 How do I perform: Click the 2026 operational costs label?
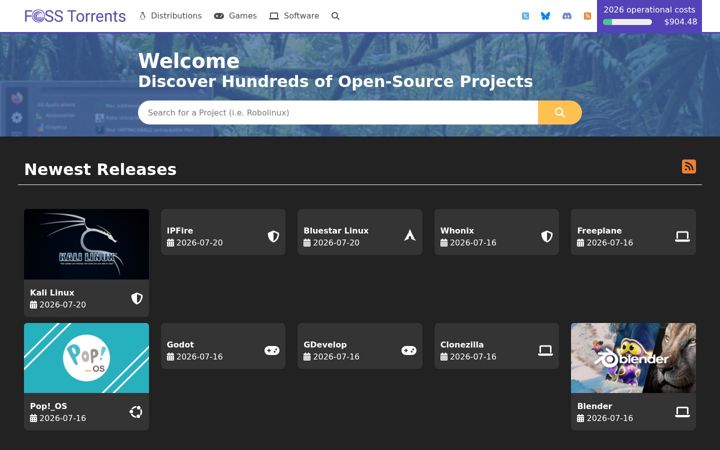649,10
